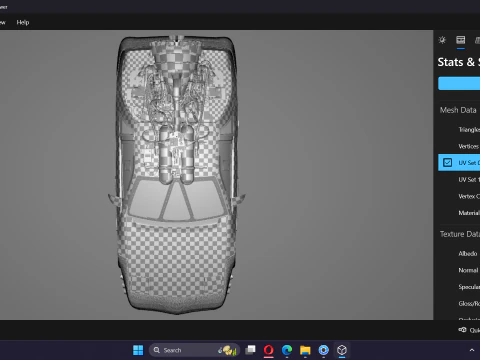The height and width of the screenshot is (360, 480).
Task: Select the Vertex Colors row
Action: 459,196
